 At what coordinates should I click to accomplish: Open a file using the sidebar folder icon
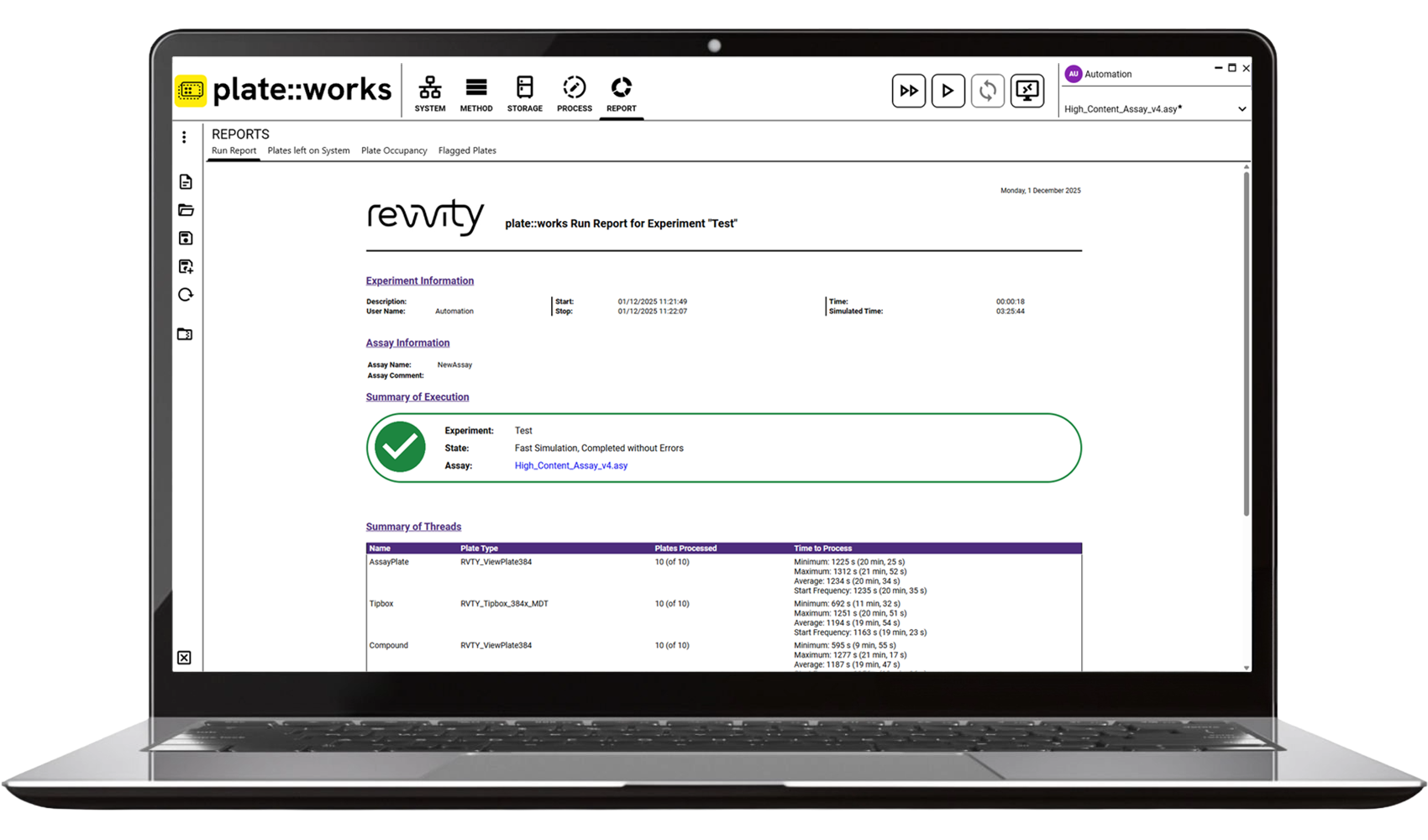[186, 210]
